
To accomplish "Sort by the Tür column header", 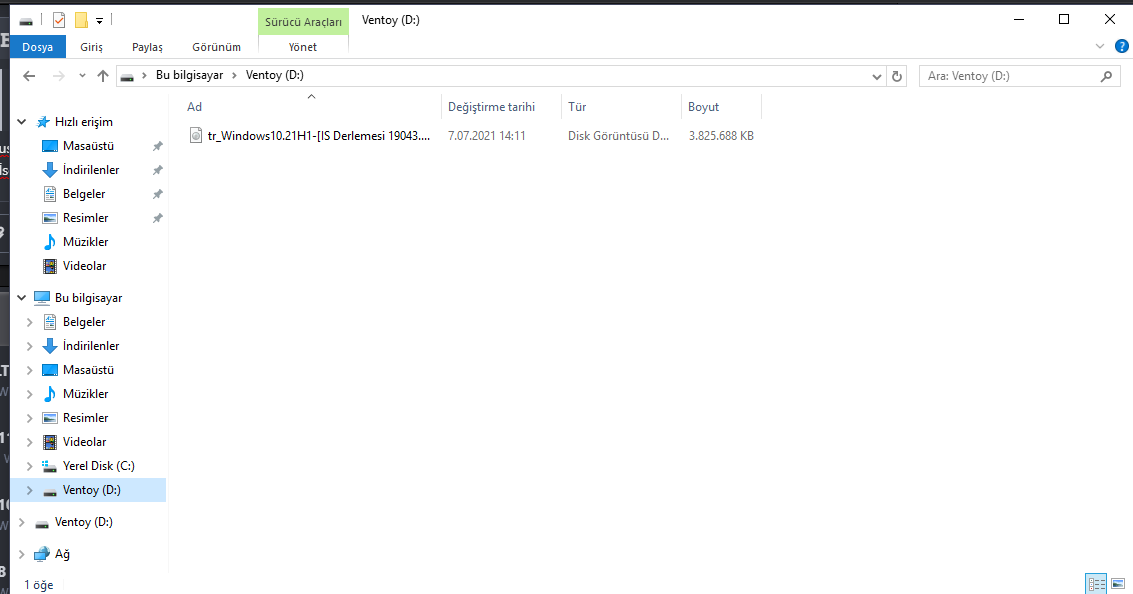I will click(577, 107).
